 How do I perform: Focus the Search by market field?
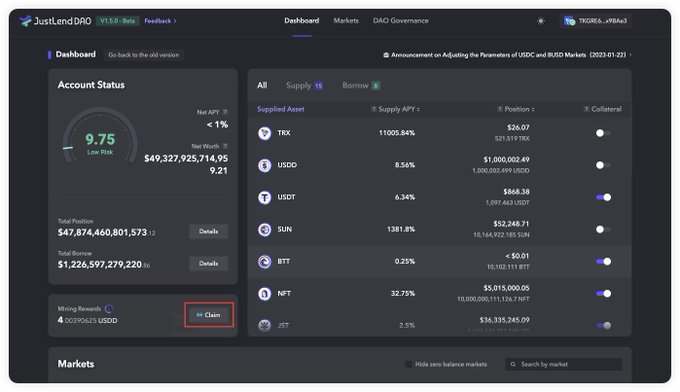tap(564, 364)
